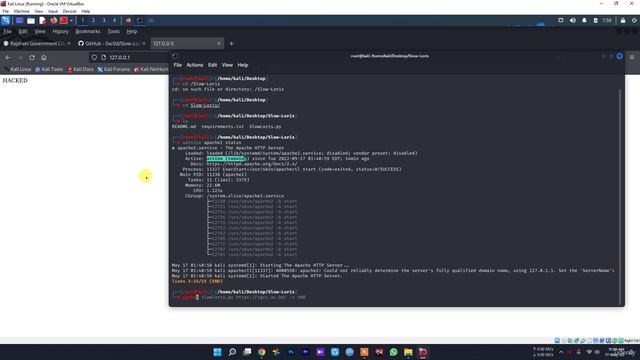Viewport: 640px width, 360px height.
Task: Show hidden icons chevron in system tray
Action: pyautogui.click(x=561, y=352)
